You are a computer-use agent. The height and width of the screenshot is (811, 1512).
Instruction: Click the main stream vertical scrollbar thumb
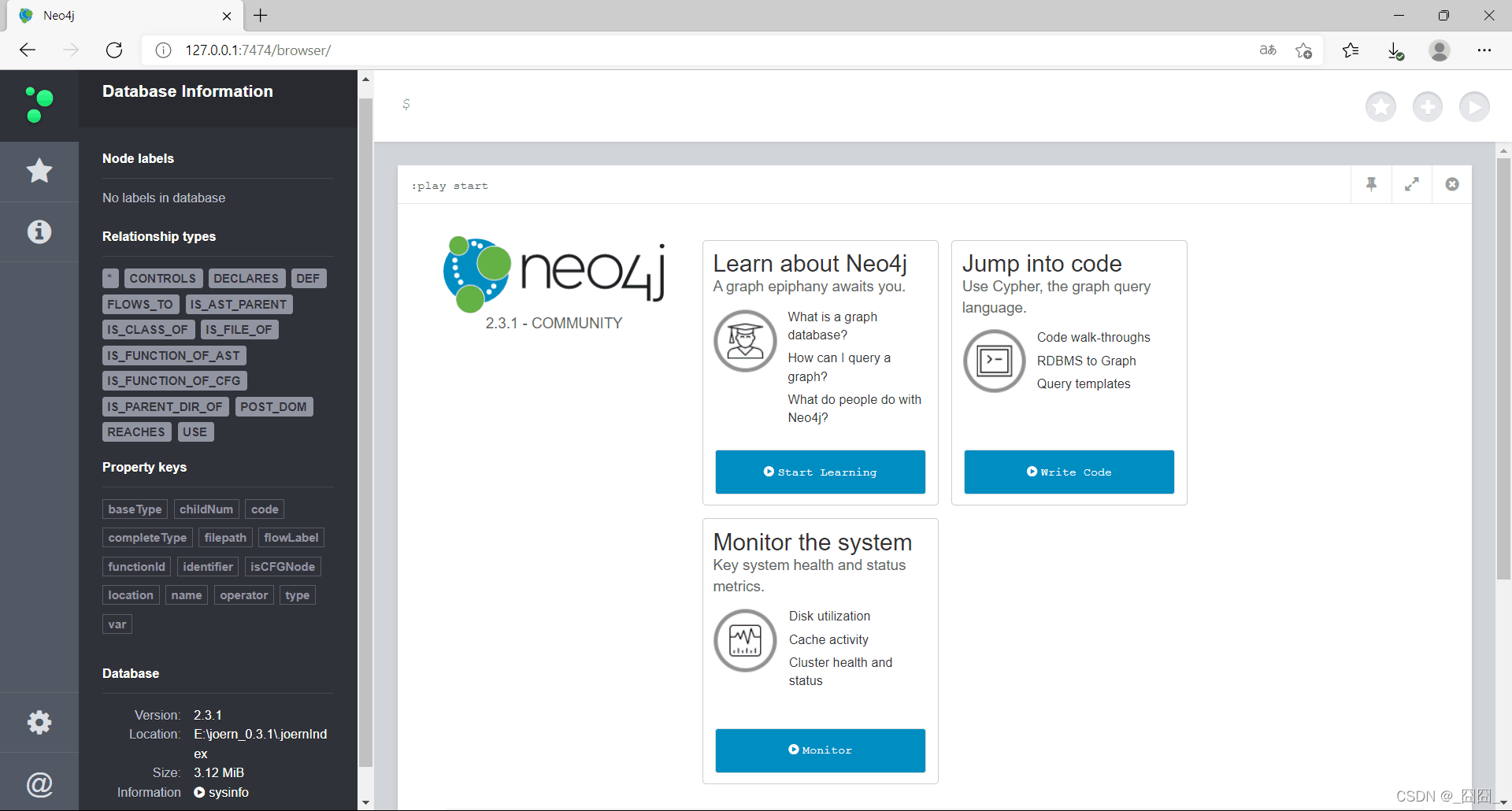coord(1503,368)
